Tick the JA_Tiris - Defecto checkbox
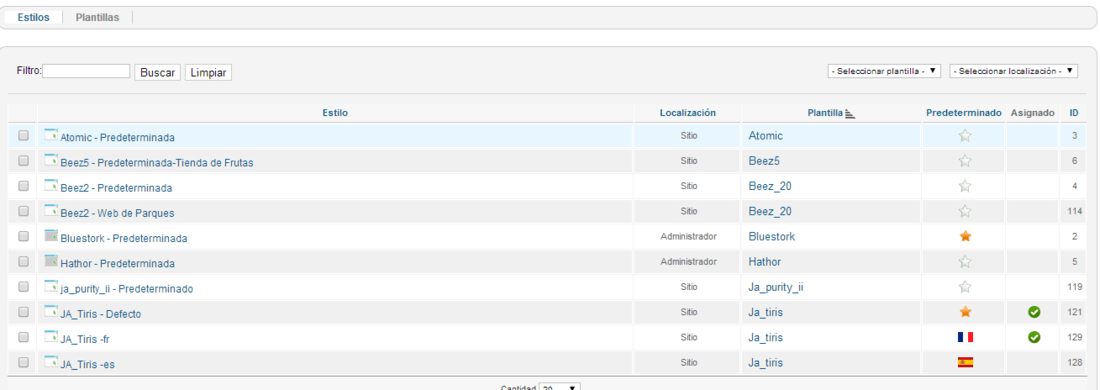1100x390 pixels. 23,311
